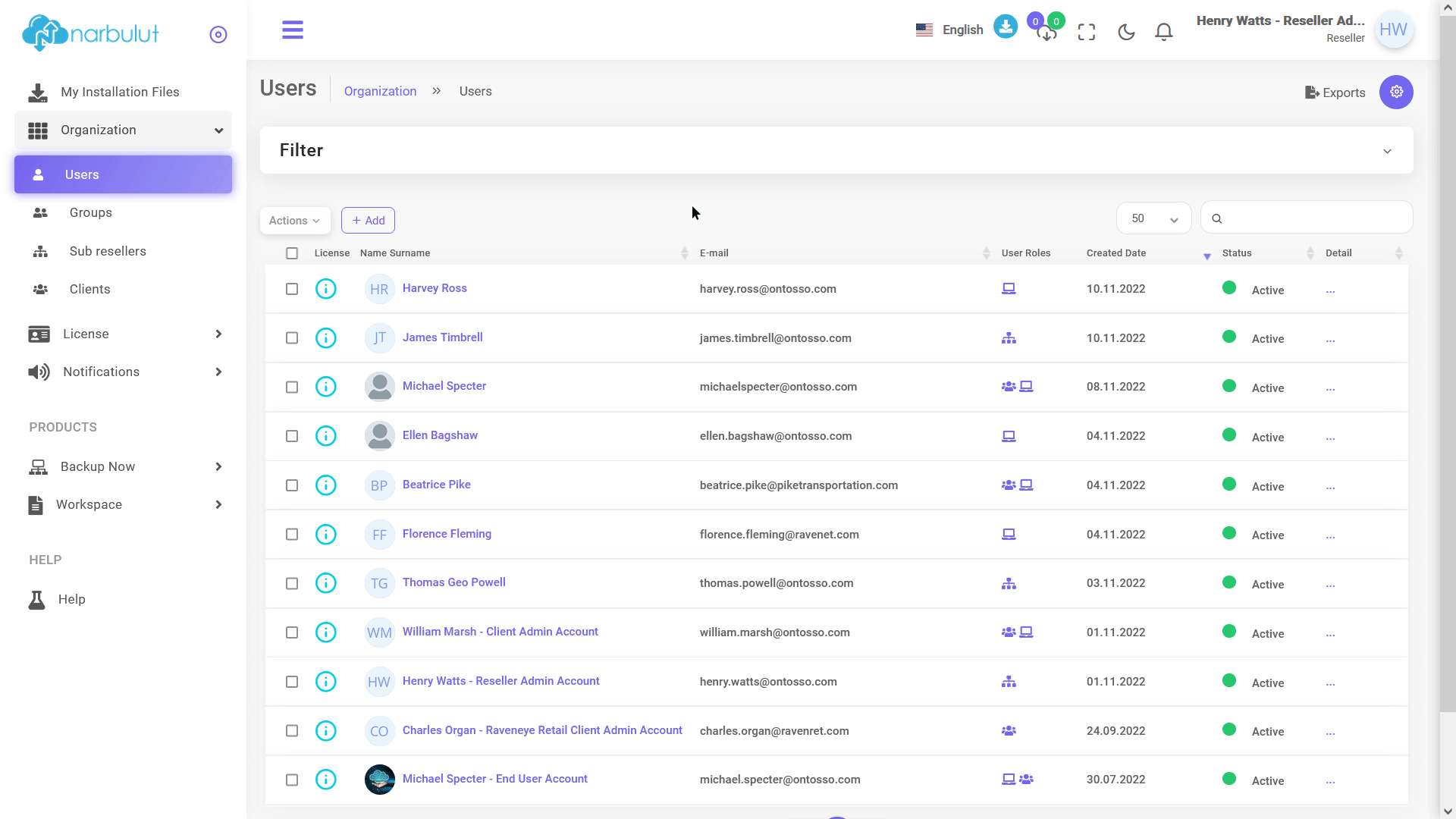Viewport: 1456px width, 819px height.
Task: Open detail menu for Michael Specter End User
Action: 1330,782
